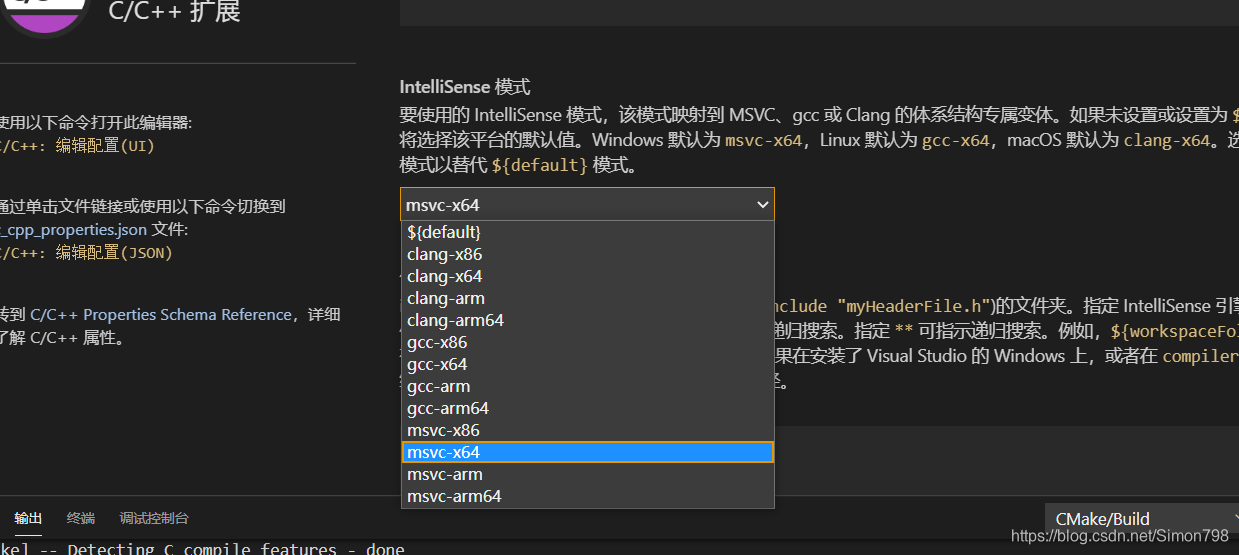Choose msvc-x86 option
This screenshot has width=1239, height=555.
588,430
